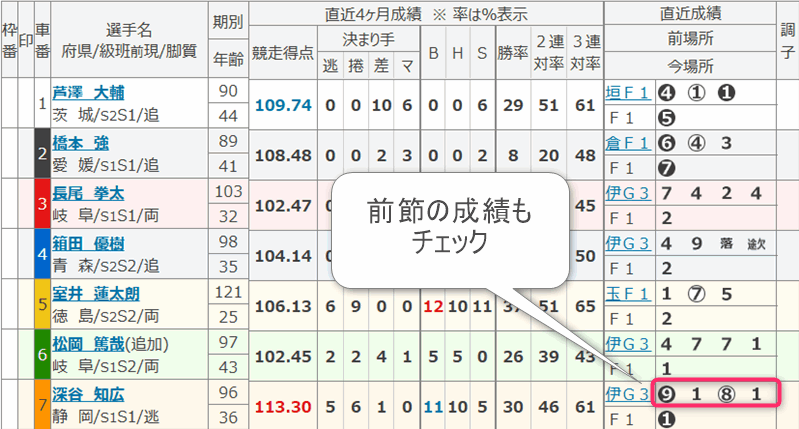
Task: Click car number 2 black cell
Action: (43, 153)
